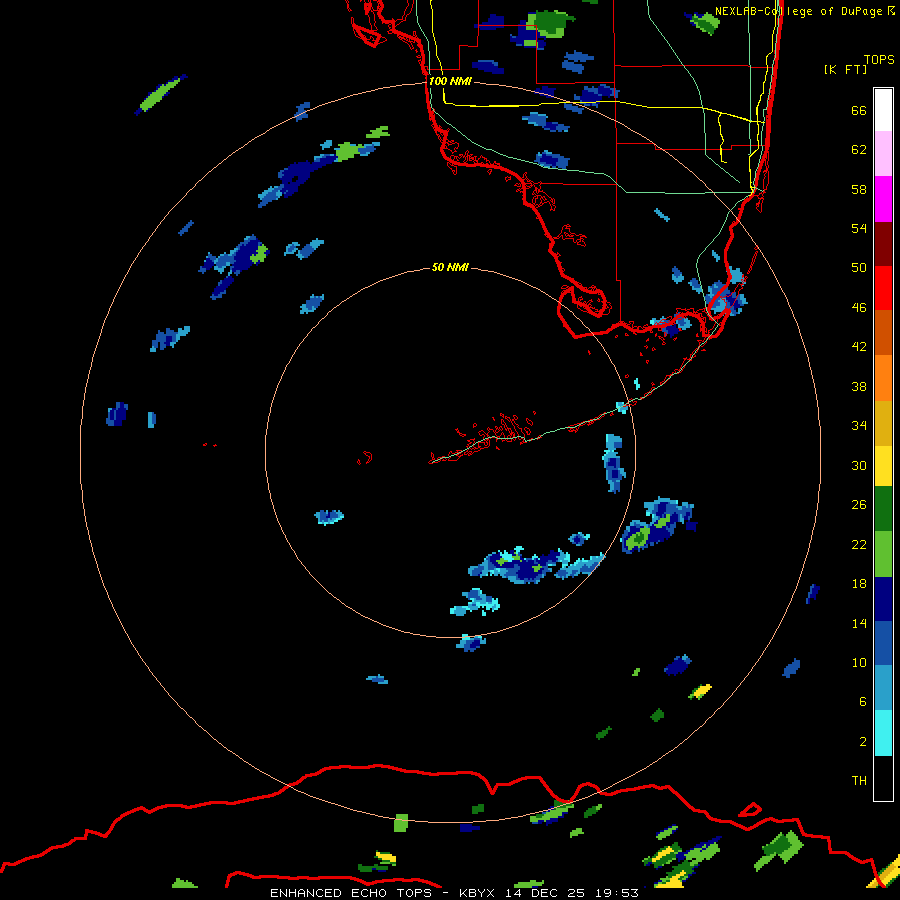Click the legend value '66'

(859, 110)
